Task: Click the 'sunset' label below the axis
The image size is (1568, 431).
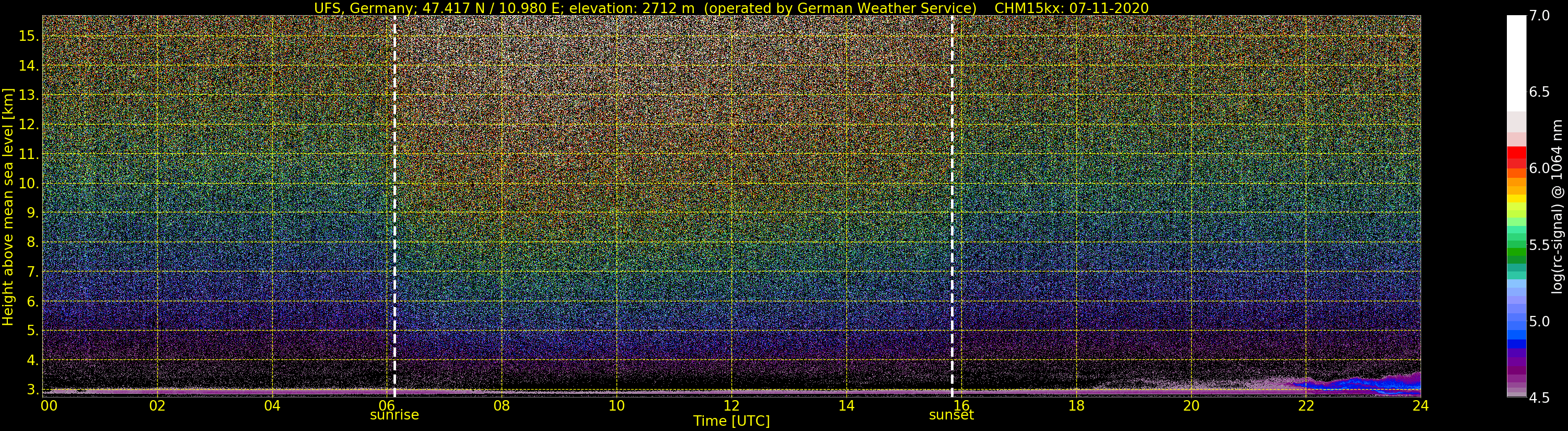Action: pos(951,415)
